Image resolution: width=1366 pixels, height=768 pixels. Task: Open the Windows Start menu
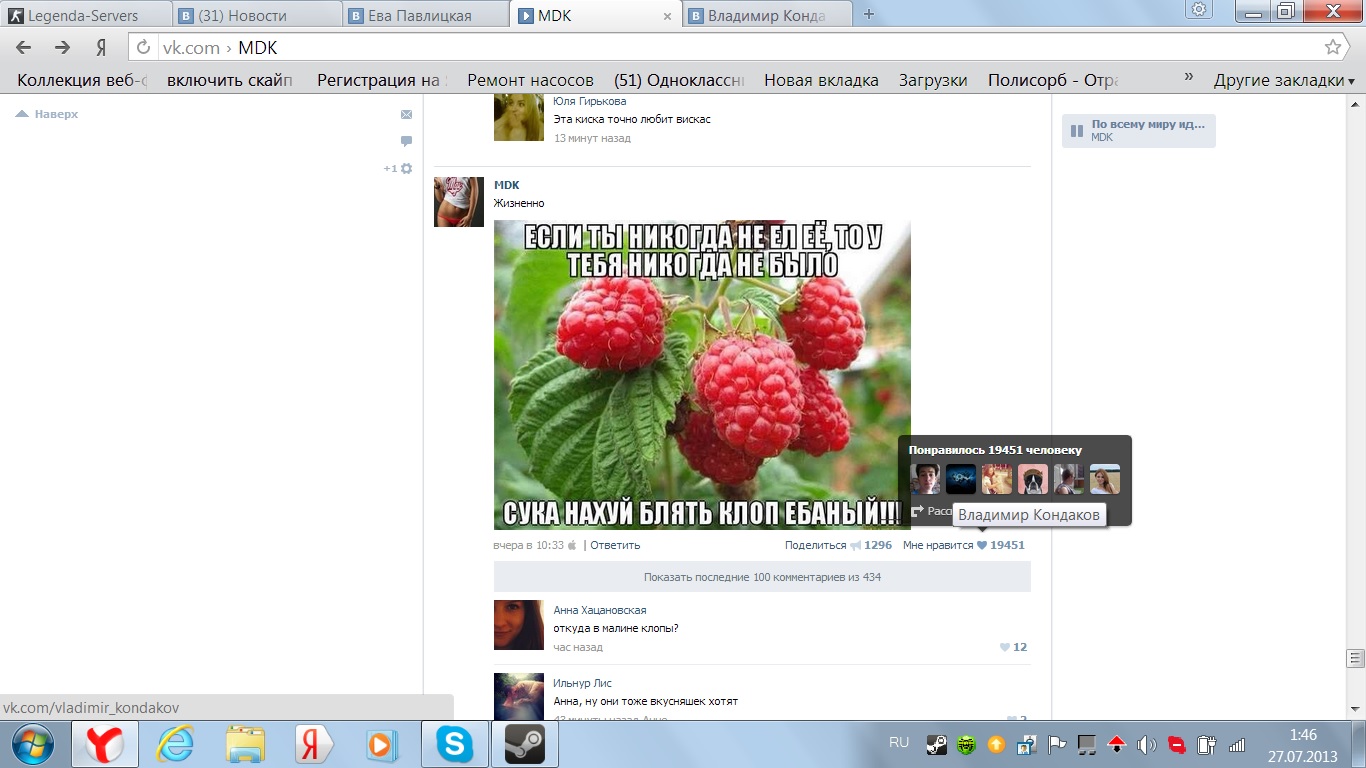click(x=32, y=744)
